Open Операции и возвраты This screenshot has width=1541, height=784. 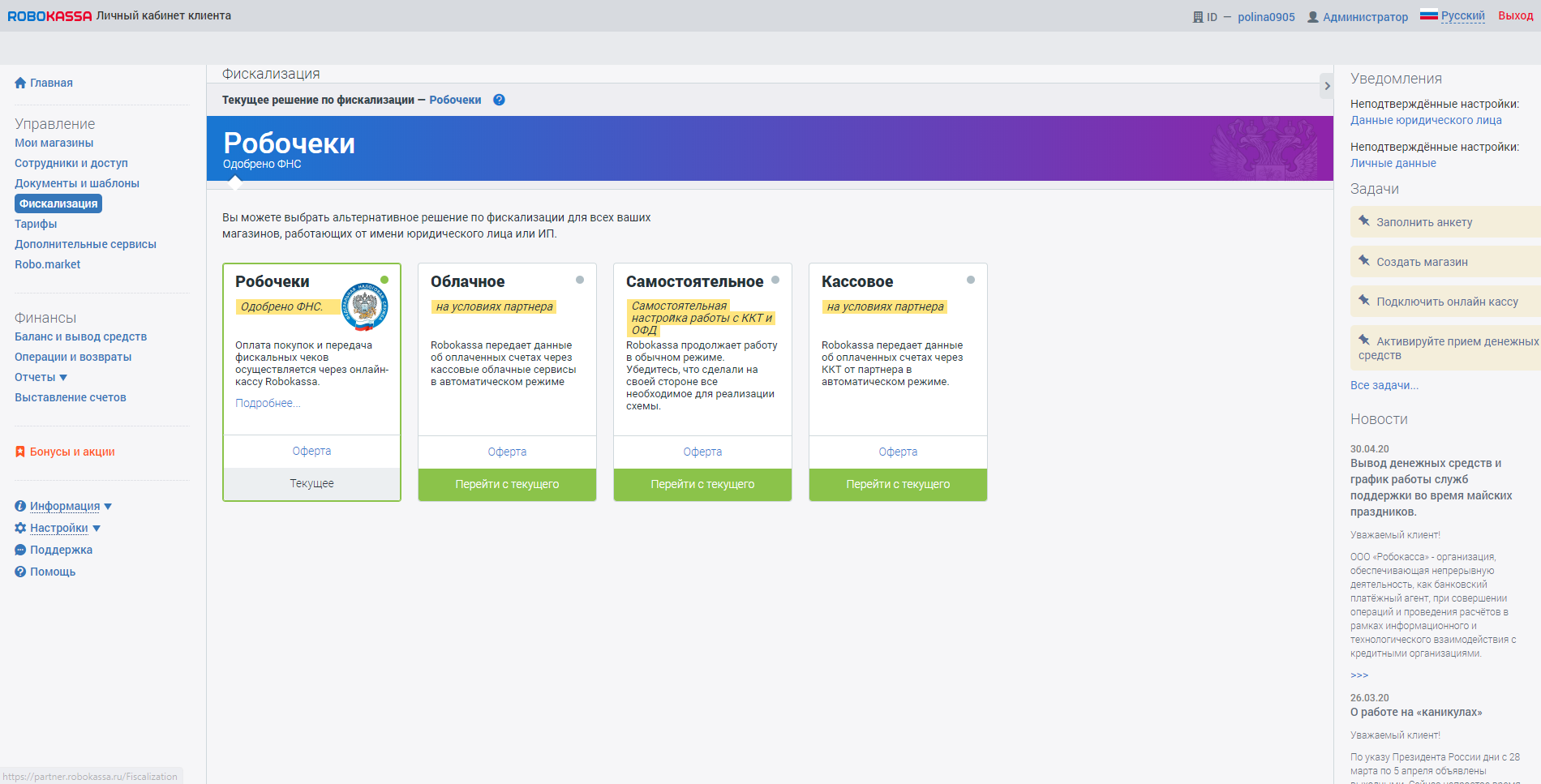(73, 357)
